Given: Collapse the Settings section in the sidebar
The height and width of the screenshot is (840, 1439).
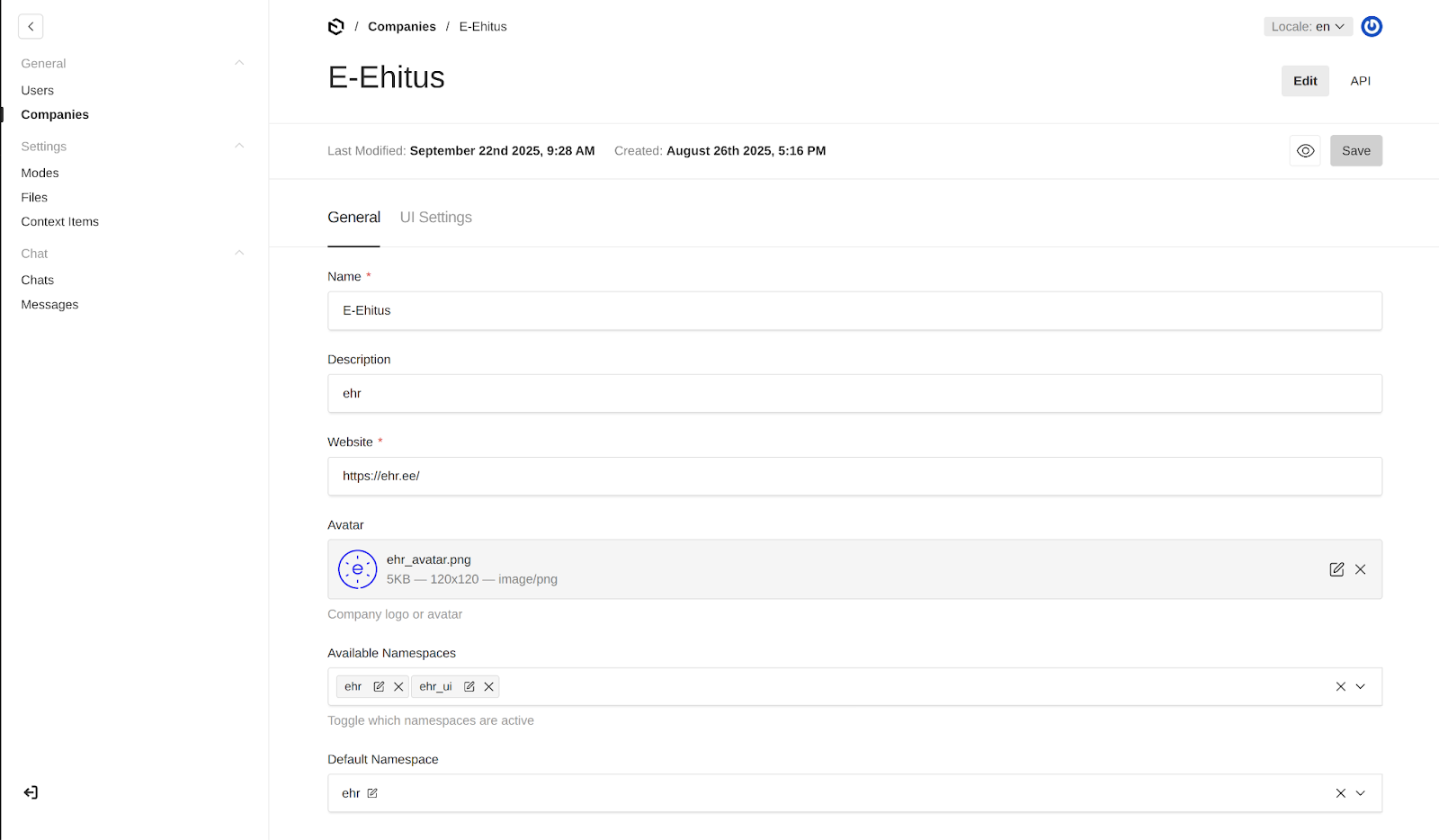Looking at the screenshot, I should pos(238,145).
